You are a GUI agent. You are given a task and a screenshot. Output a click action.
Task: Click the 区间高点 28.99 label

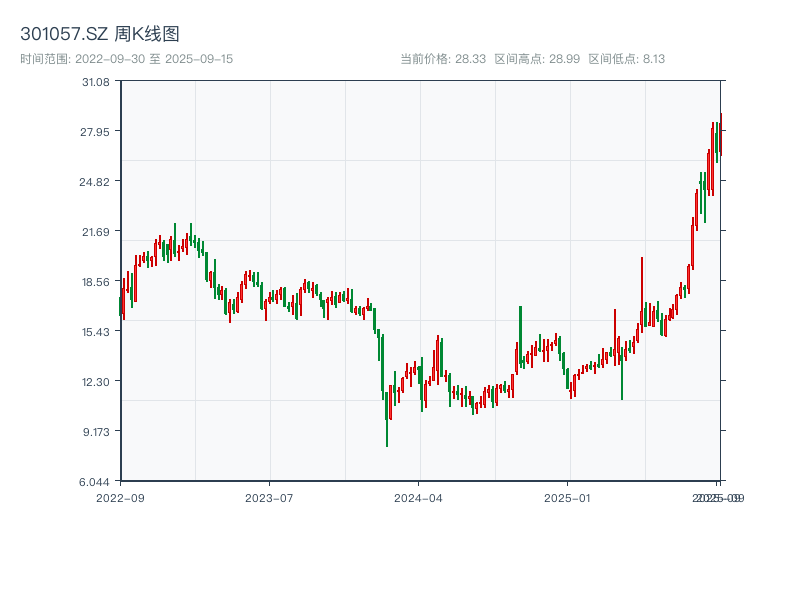537,59
